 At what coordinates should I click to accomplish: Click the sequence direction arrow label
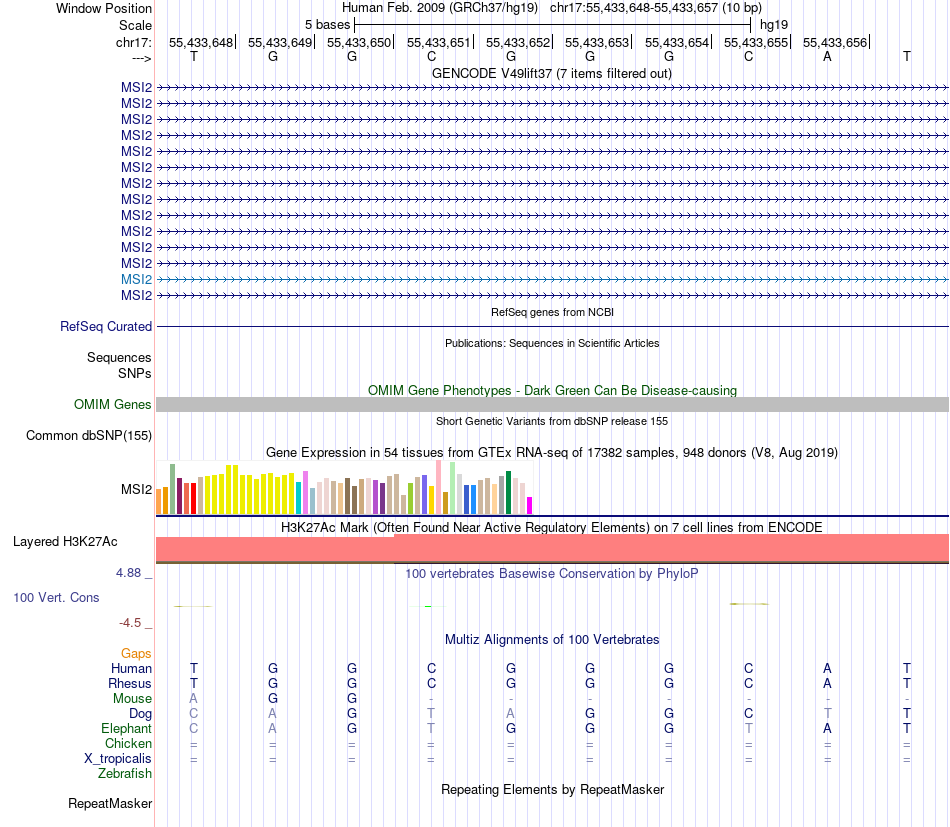click(x=141, y=58)
